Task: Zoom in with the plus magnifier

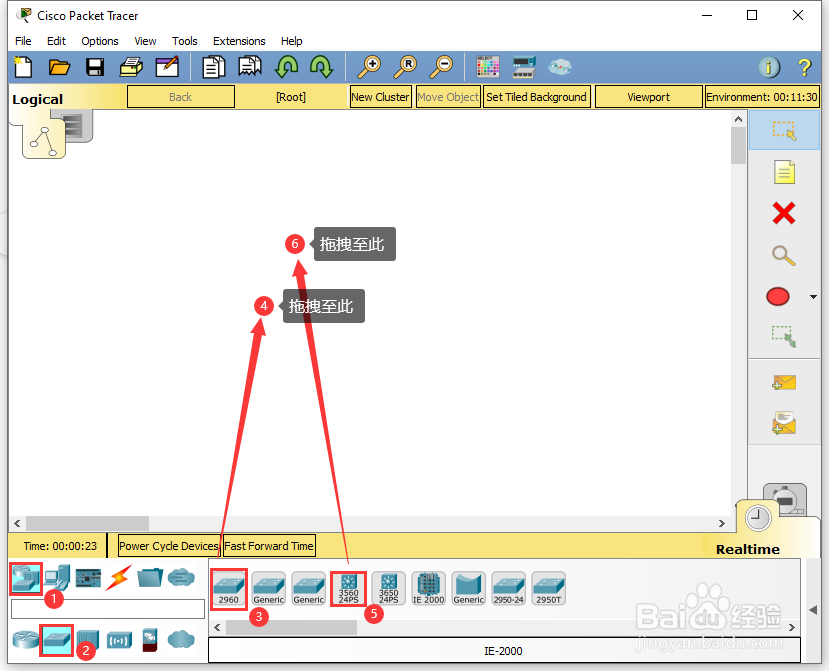Action: (x=369, y=67)
